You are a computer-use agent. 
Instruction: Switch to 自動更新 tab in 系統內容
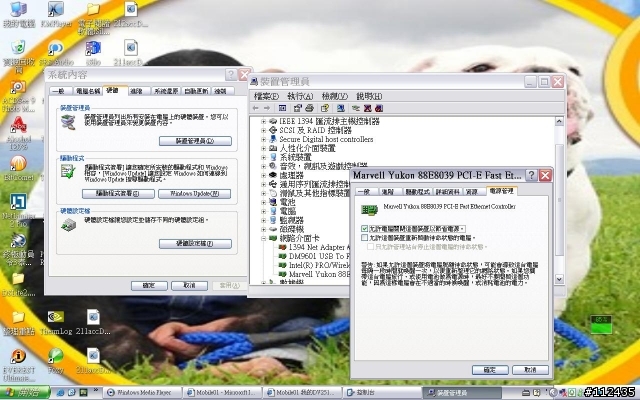(196, 91)
